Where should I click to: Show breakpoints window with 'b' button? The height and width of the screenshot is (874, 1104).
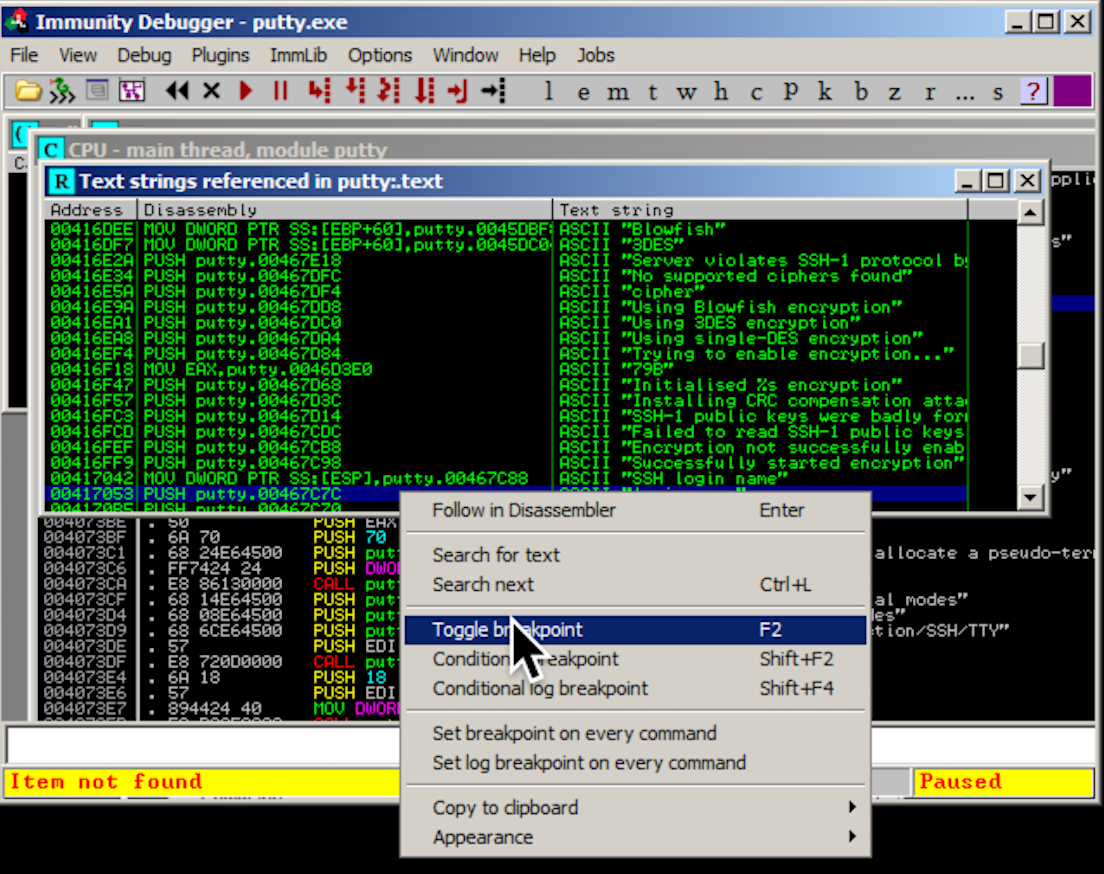[861, 92]
